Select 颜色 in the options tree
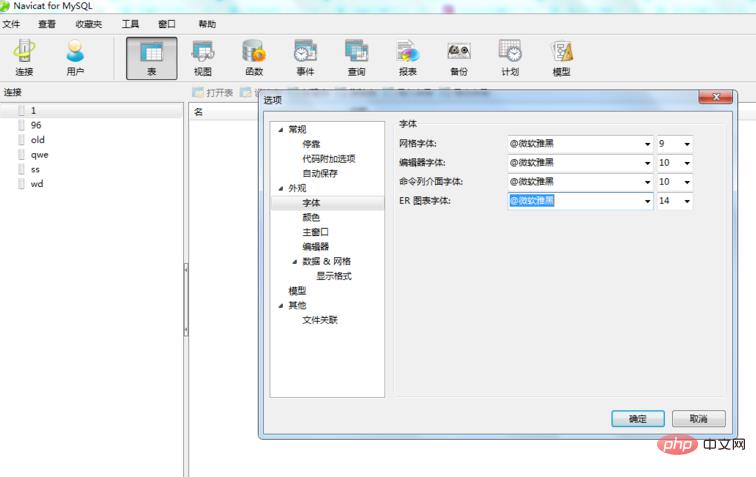This screenshot has width=756, height=477. [311, 217]
